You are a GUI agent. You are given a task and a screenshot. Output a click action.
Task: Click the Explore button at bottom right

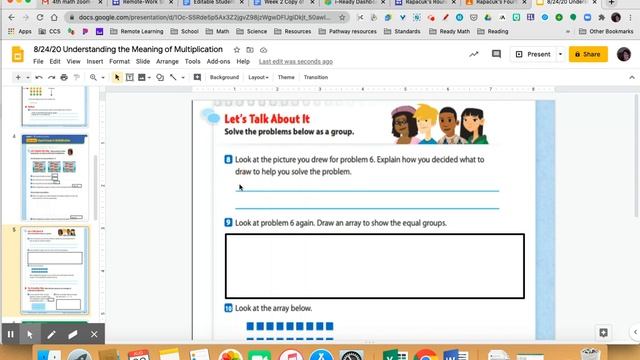tap(603, 333)
